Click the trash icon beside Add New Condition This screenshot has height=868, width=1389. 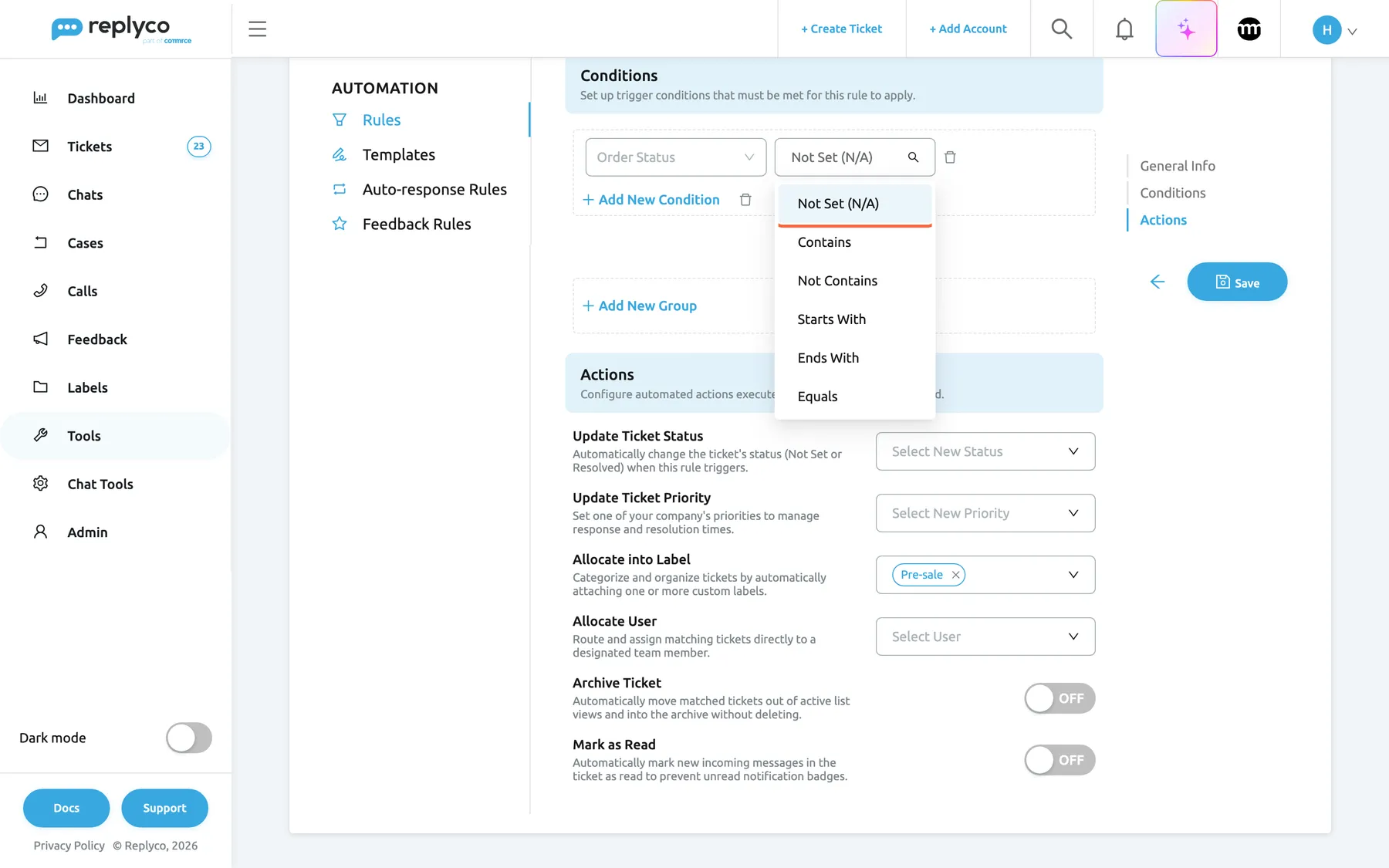pyautogui.click(x=745, y=200)
